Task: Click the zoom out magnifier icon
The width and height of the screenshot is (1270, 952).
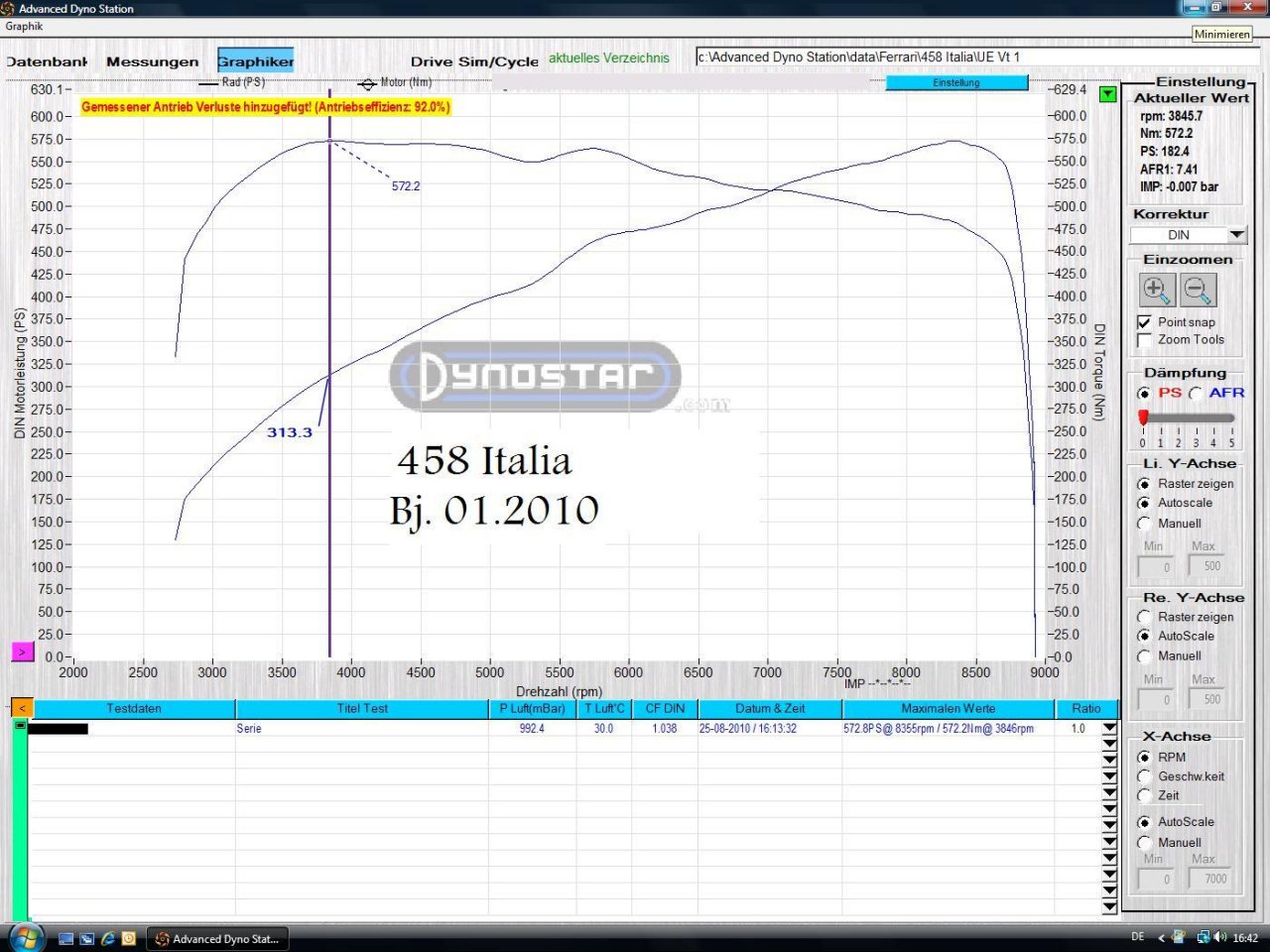Action: pos(1199,291)
